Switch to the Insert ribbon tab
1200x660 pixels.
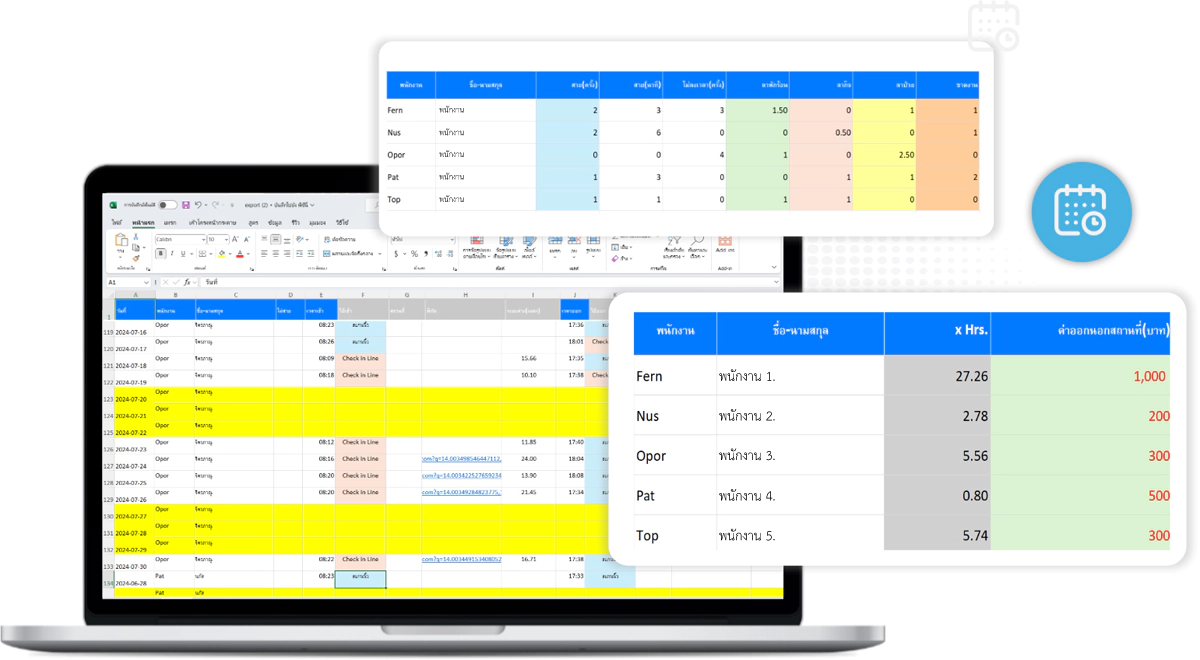point(170,222)
